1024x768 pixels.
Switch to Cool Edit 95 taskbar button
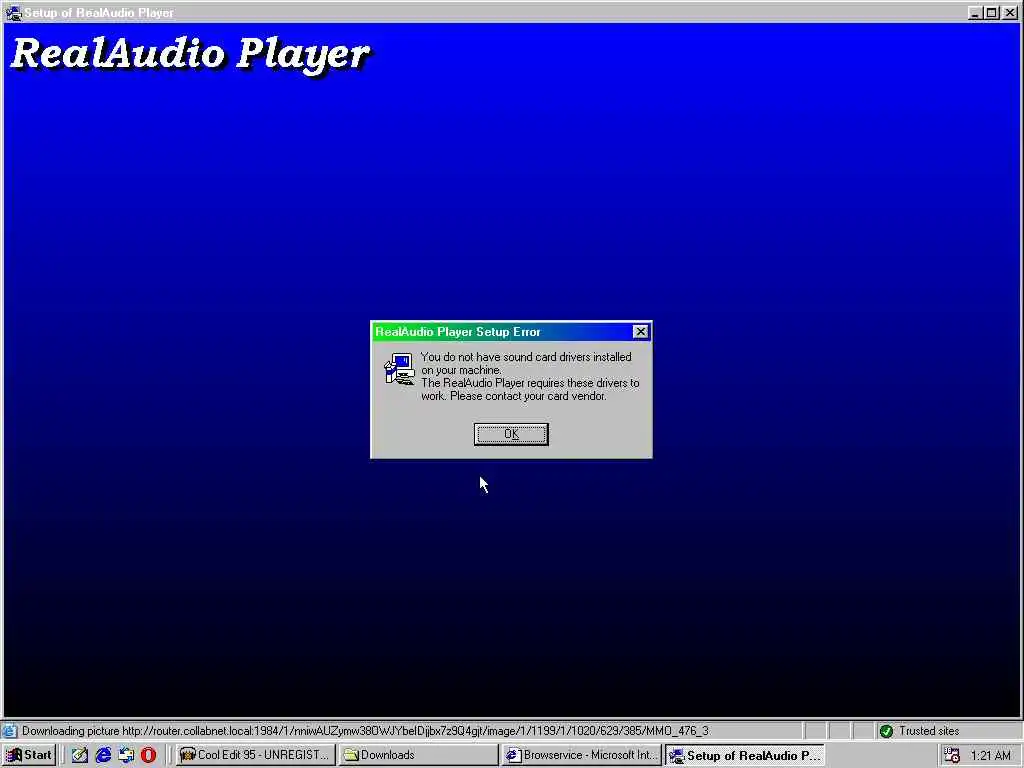[255, 755]
